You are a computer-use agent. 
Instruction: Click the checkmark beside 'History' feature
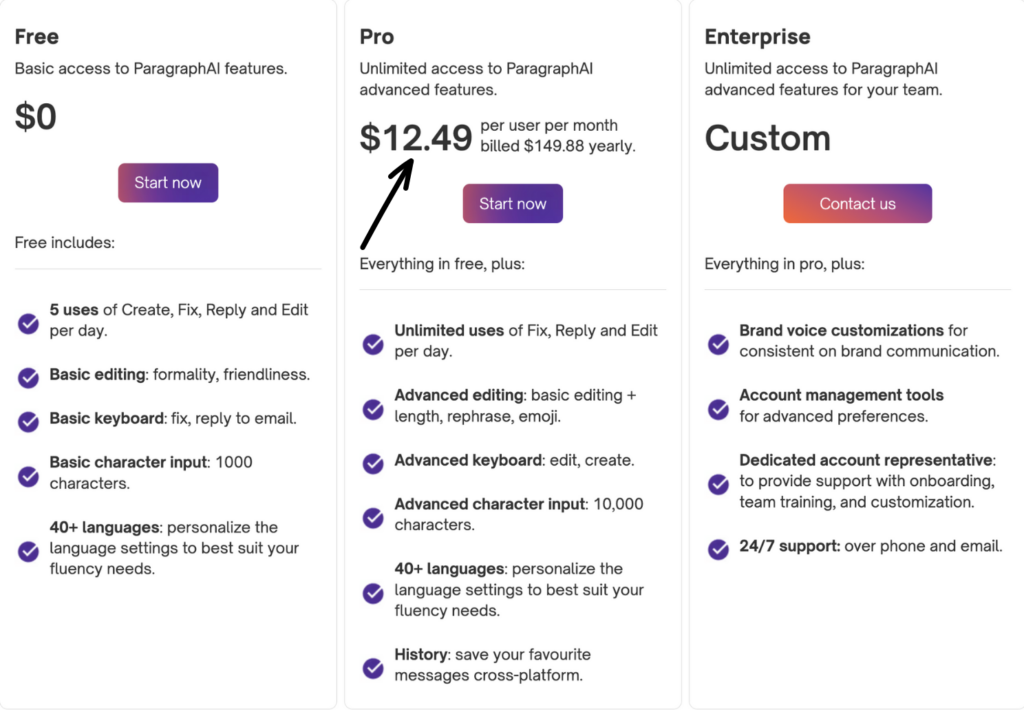click(x=373, y=663)
